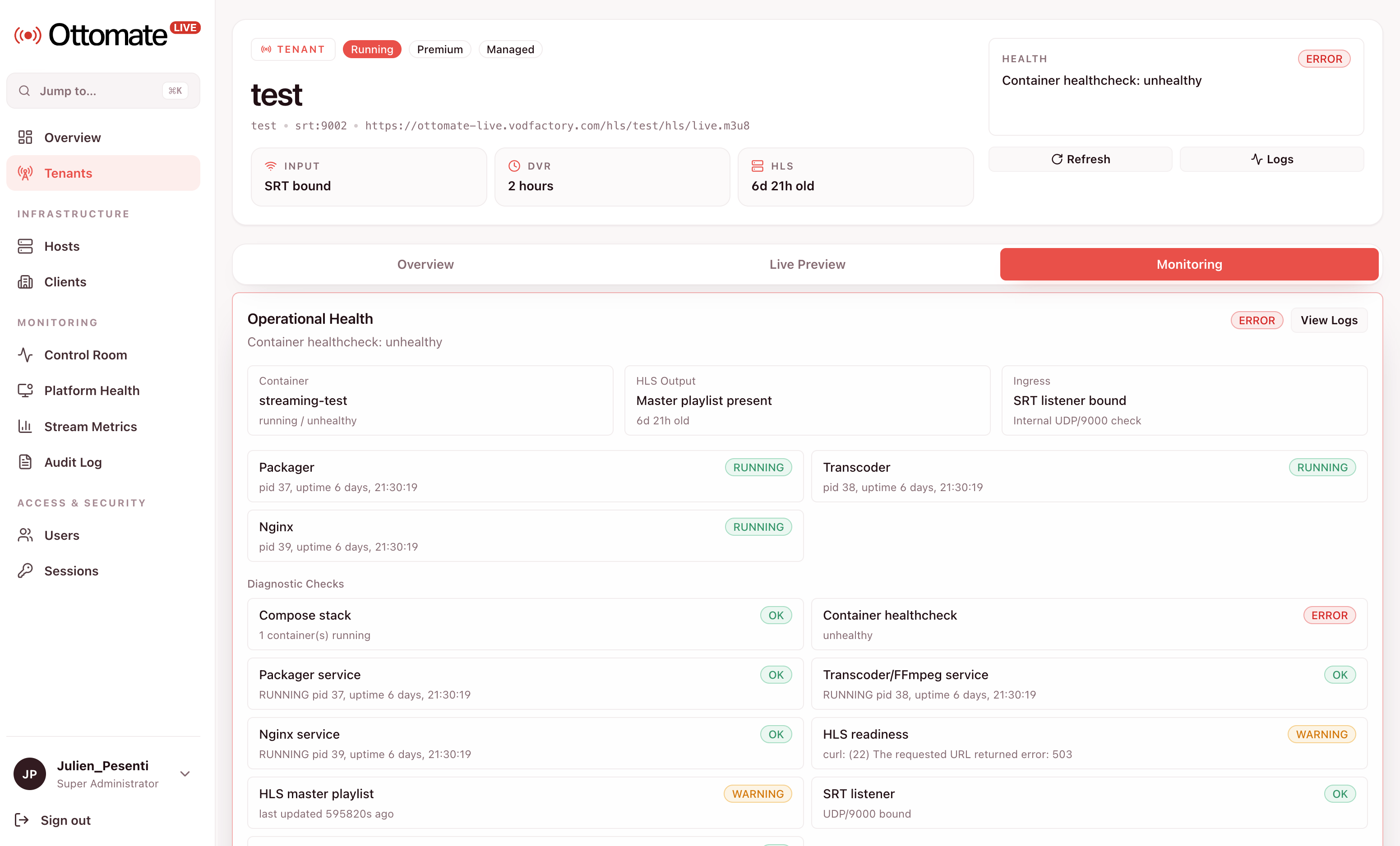Click the Tenants antenna icon in sidebar
This screenshot has height=846, width=1400.
click(x=25, y=173)
